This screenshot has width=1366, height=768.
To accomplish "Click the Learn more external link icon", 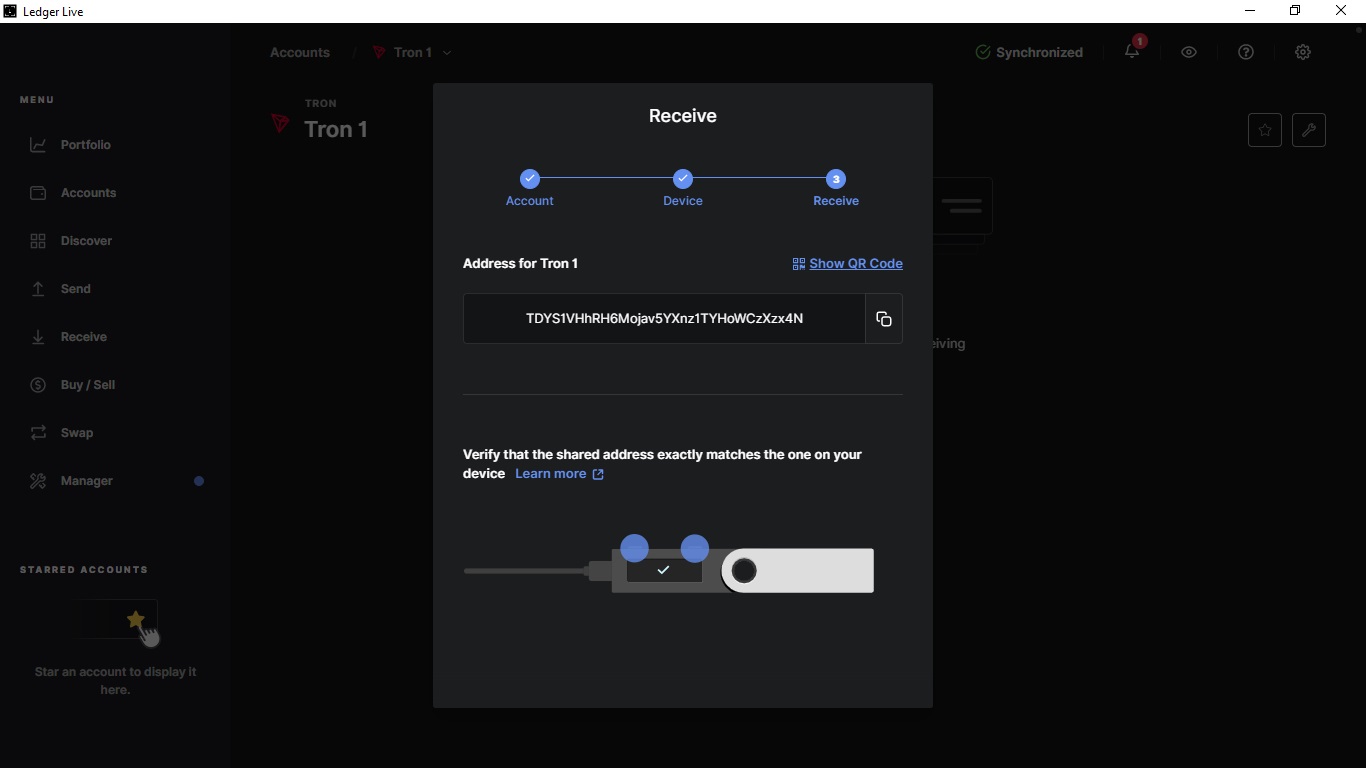I will 598,474.
